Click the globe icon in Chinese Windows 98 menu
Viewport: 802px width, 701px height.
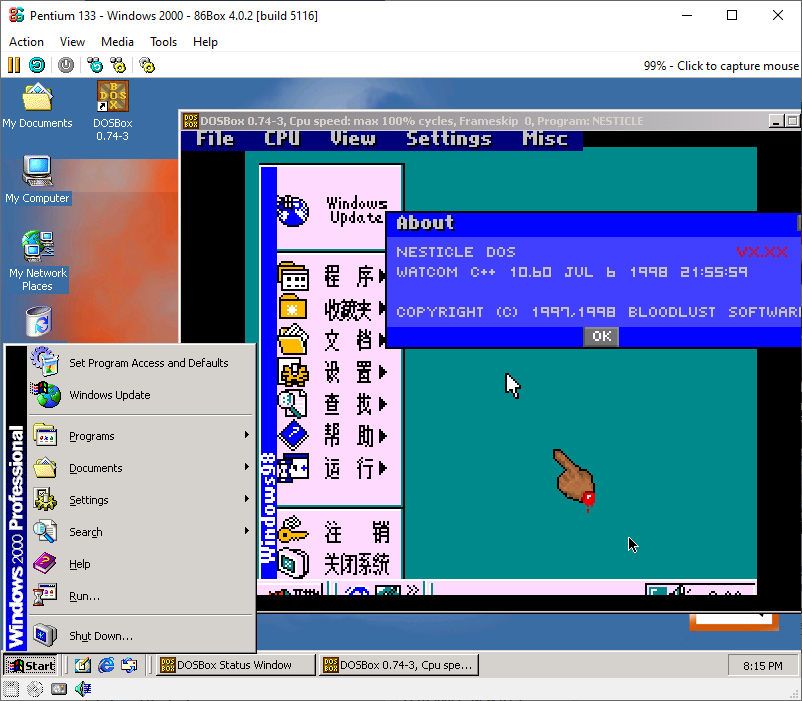293,211
